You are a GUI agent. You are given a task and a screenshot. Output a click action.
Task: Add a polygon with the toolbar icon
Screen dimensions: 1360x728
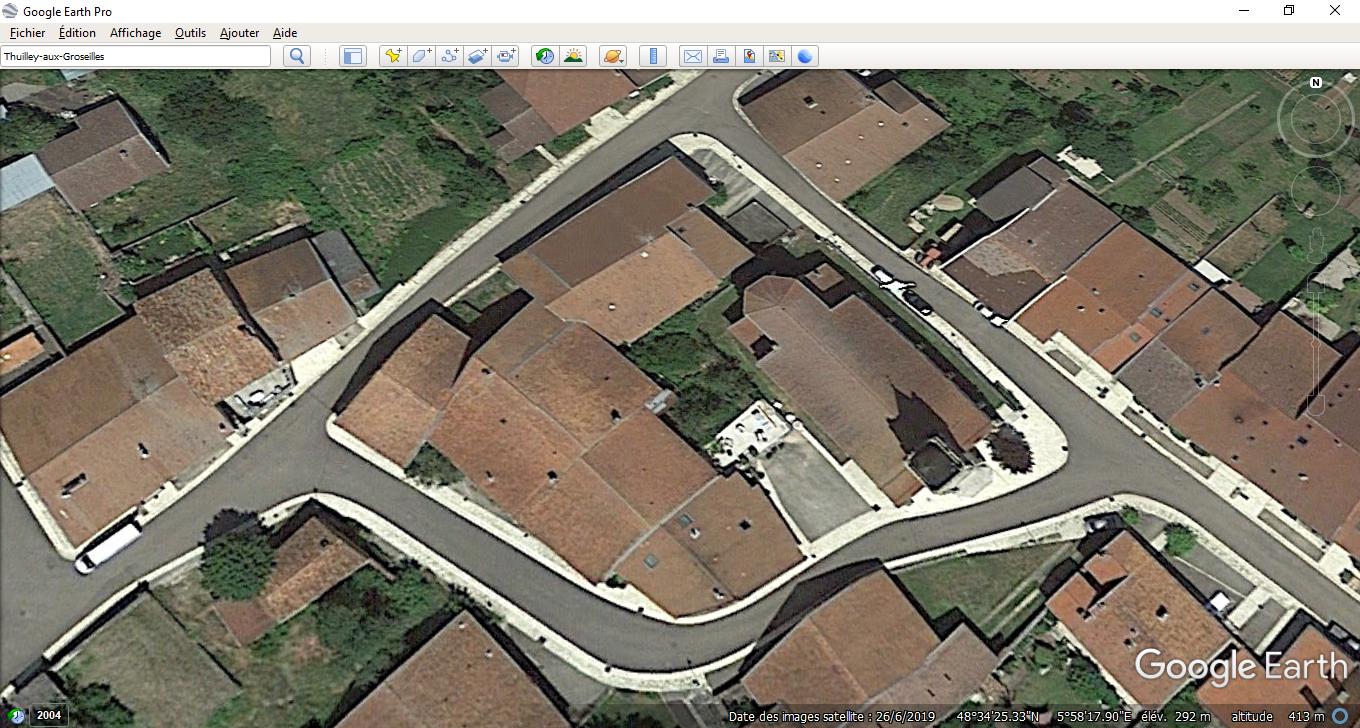tap(421, 56)
